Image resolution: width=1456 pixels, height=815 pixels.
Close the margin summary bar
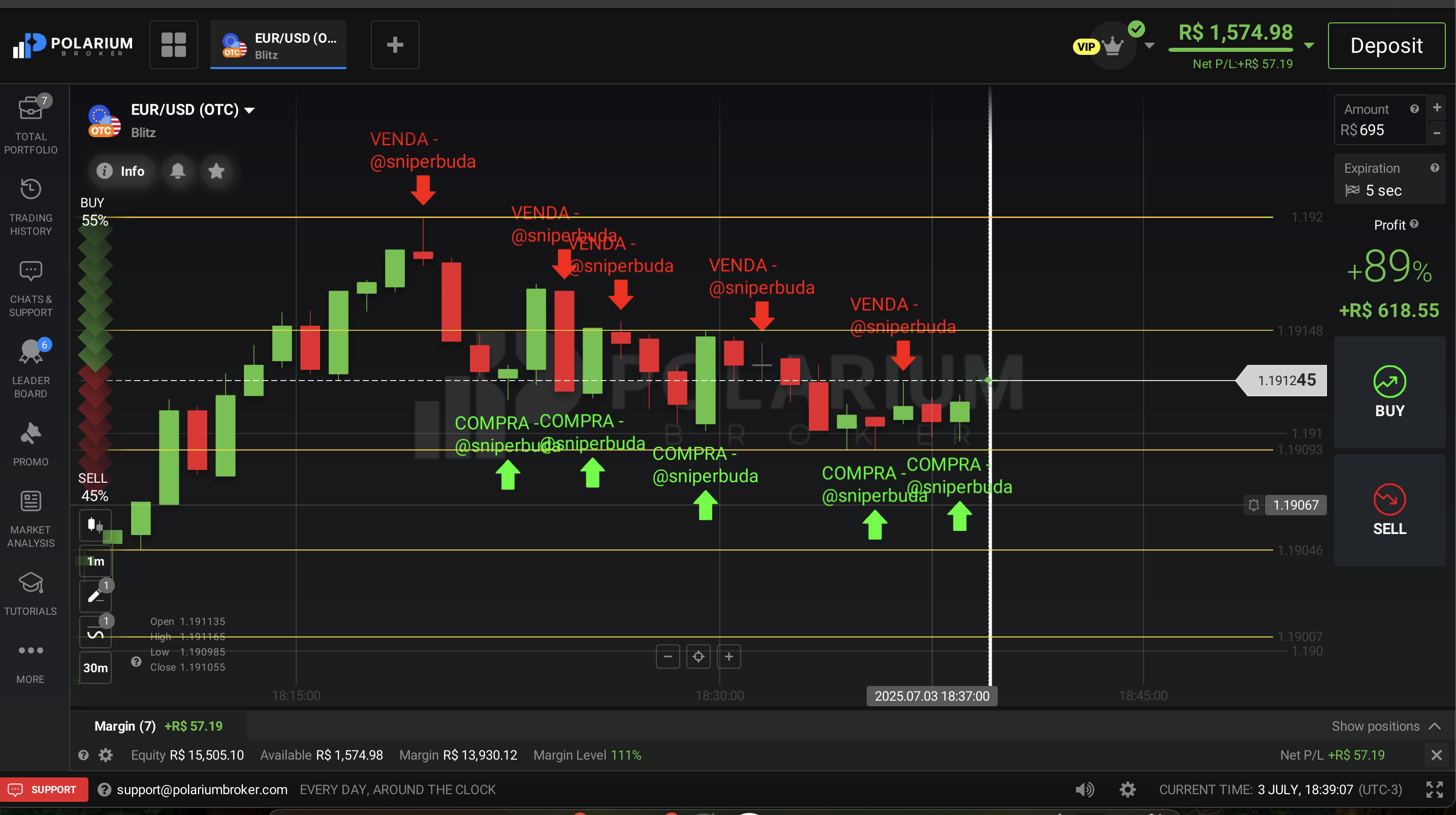[x=1436, y=755]
